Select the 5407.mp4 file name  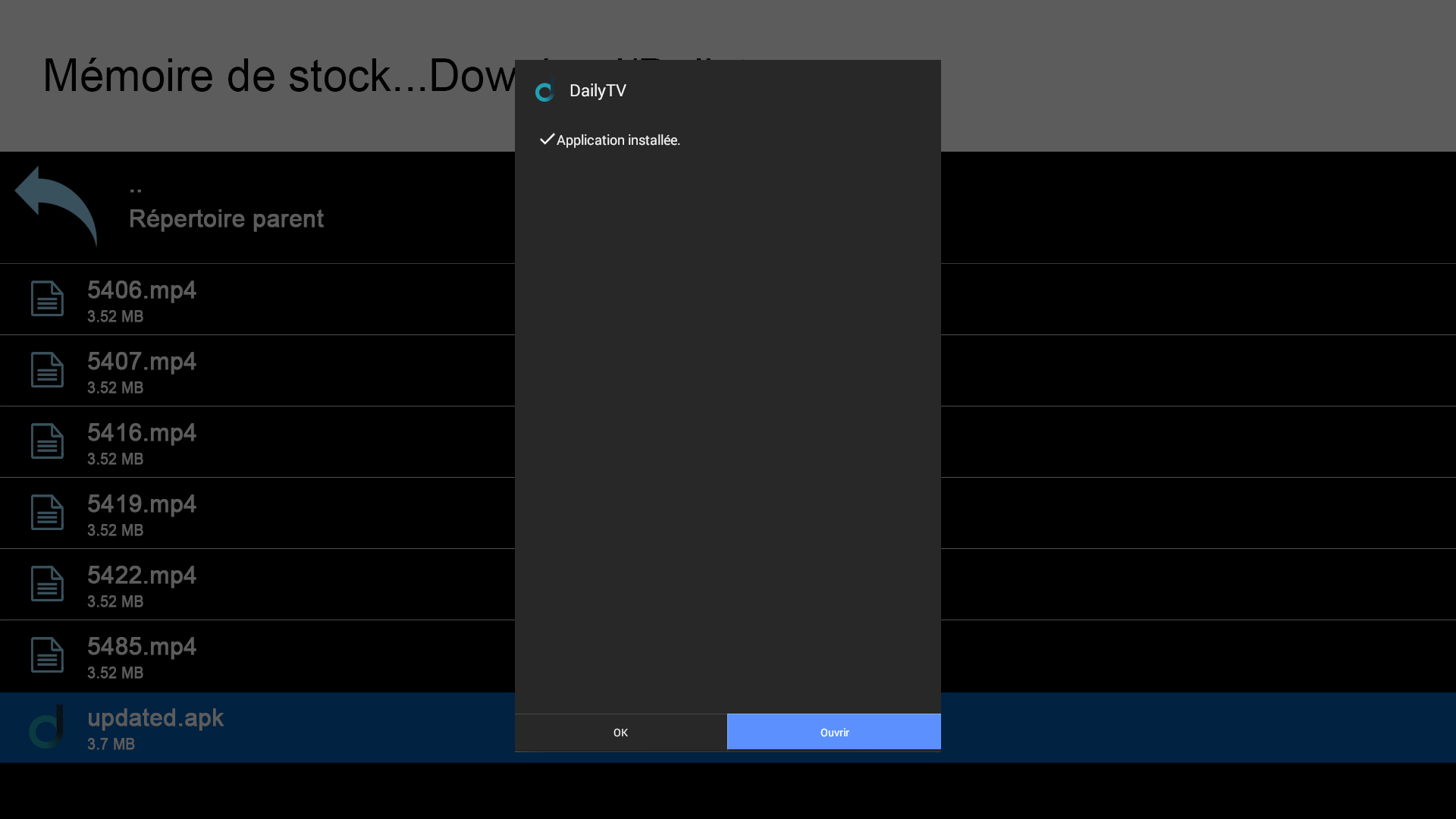[142, 362]
